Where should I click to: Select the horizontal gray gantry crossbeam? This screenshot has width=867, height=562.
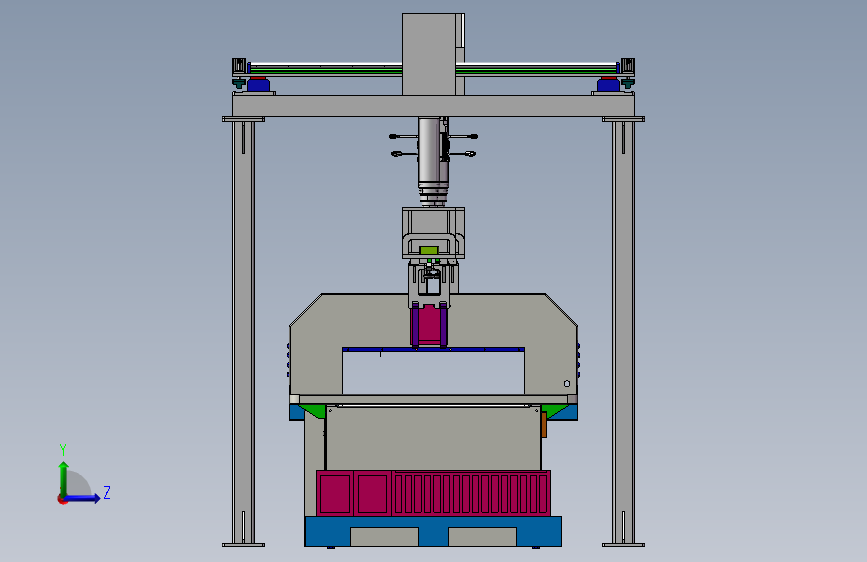click(433, 106)
